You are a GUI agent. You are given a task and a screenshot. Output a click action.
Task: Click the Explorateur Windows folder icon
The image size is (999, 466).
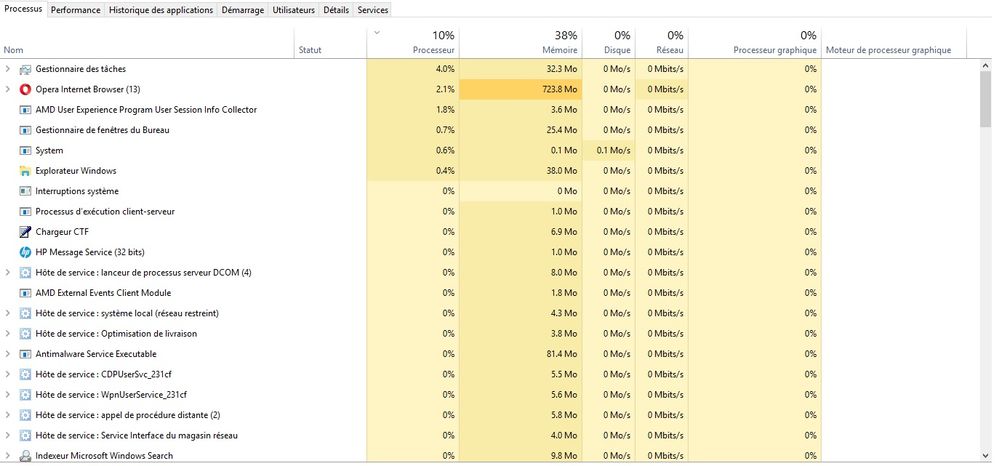coord(25,171)
